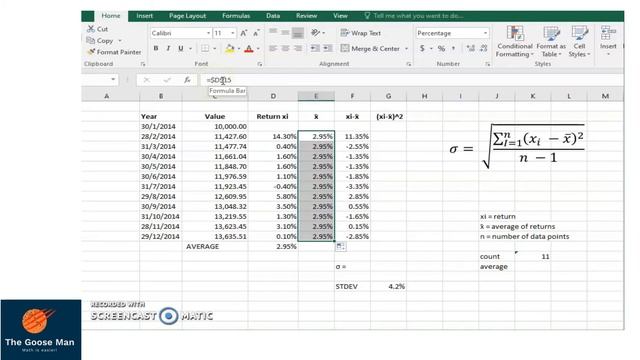Open Conditional Formatting menu
This screenshot has height=360, width=640.
515,41
